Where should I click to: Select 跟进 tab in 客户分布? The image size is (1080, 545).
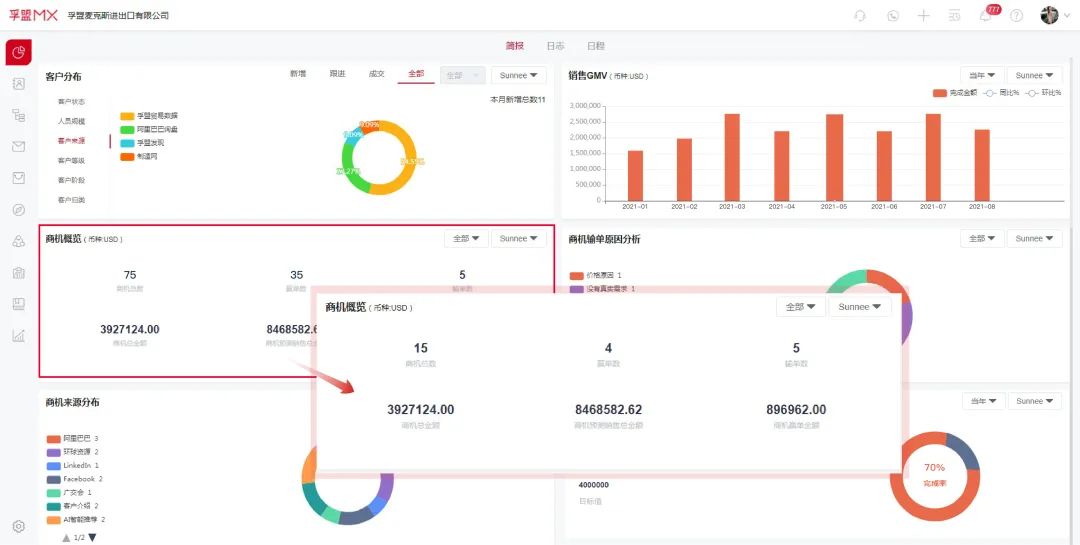coord(338,74)
